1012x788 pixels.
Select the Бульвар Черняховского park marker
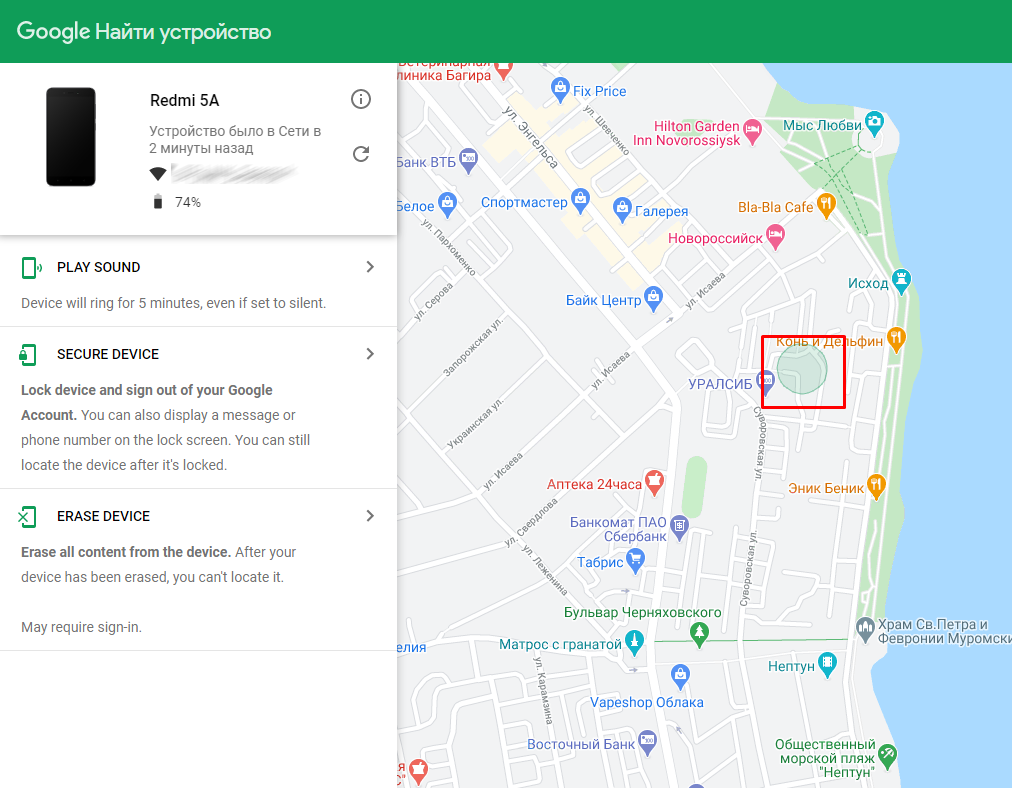point(699,634)
